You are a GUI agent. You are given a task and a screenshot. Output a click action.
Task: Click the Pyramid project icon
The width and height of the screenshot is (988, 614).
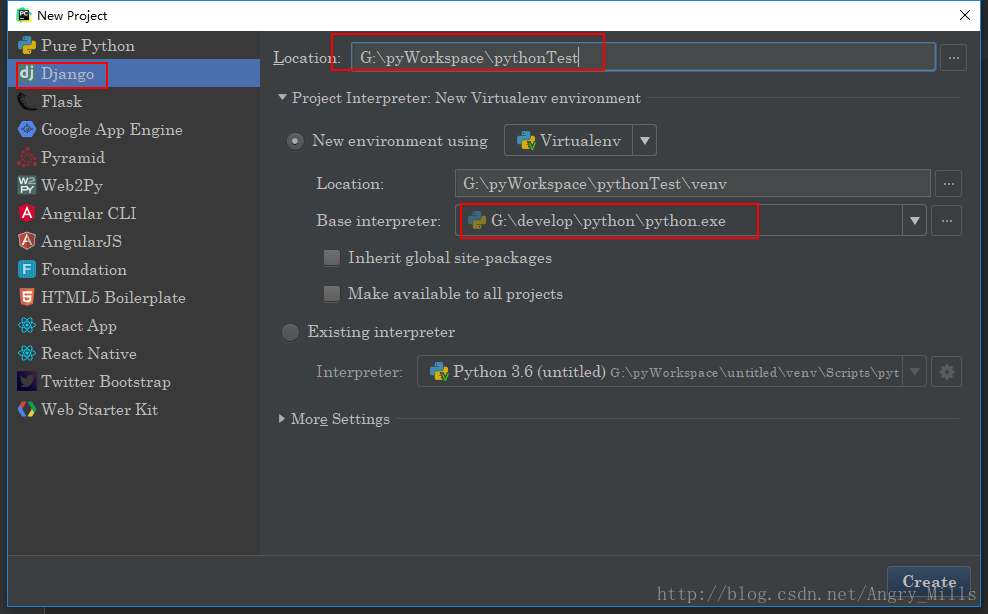(x=26, y=158)
